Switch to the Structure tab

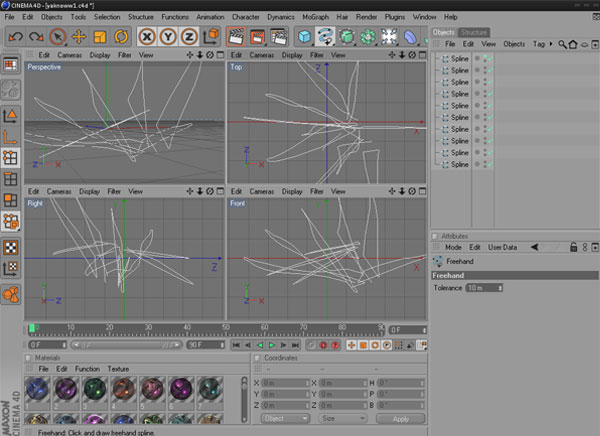coord(474,33)
